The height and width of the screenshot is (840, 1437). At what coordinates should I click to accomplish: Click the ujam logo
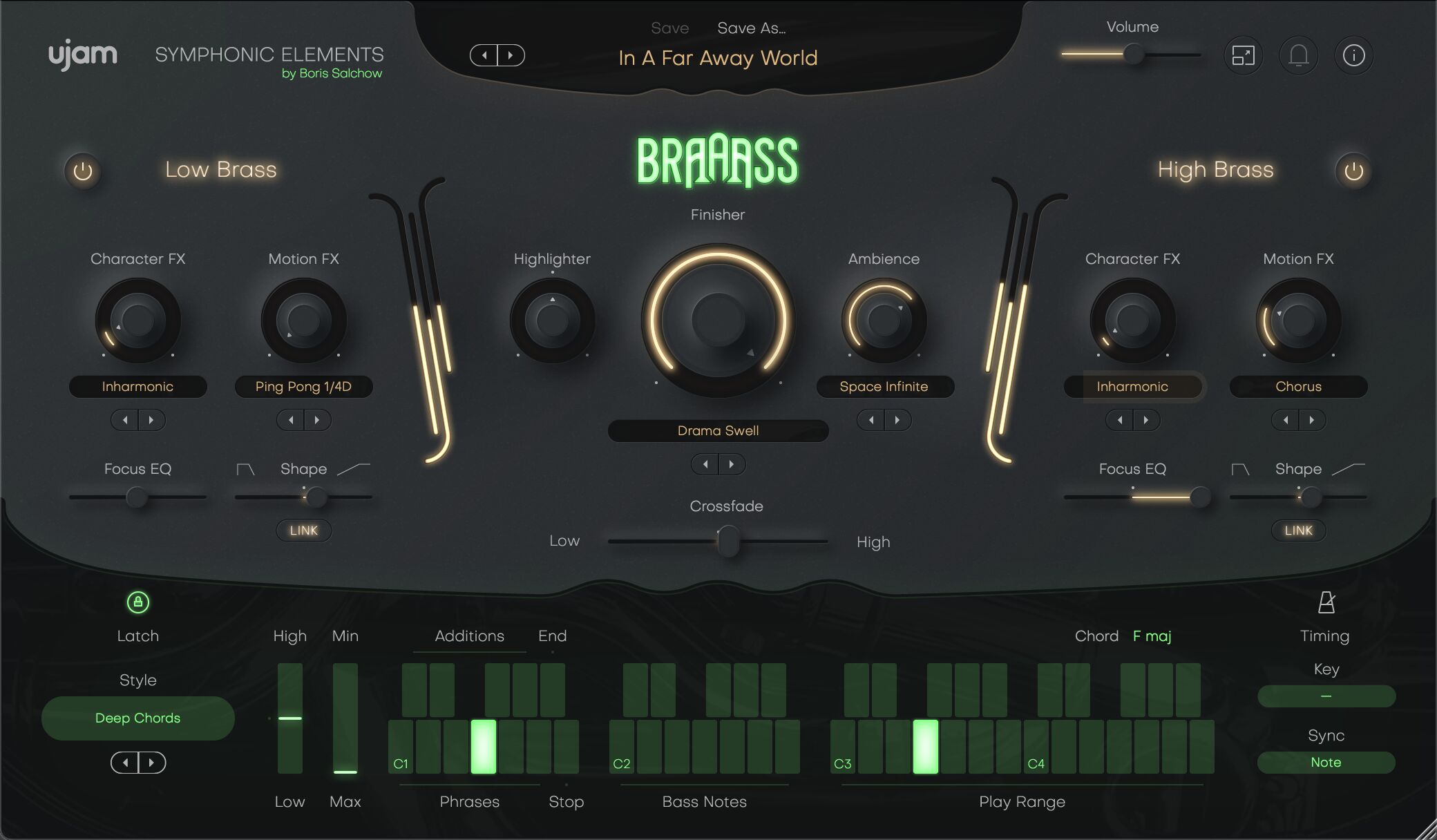pos(83,55)
